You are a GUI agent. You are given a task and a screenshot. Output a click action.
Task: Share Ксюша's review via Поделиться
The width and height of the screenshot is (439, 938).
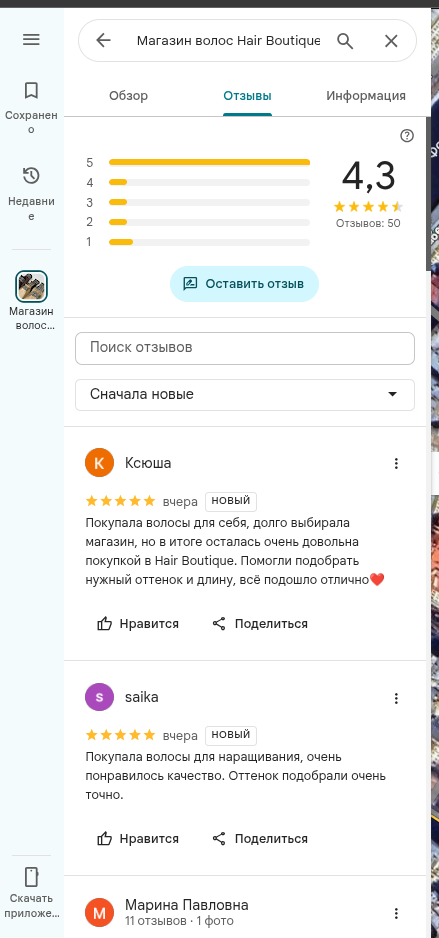[260, 624]
